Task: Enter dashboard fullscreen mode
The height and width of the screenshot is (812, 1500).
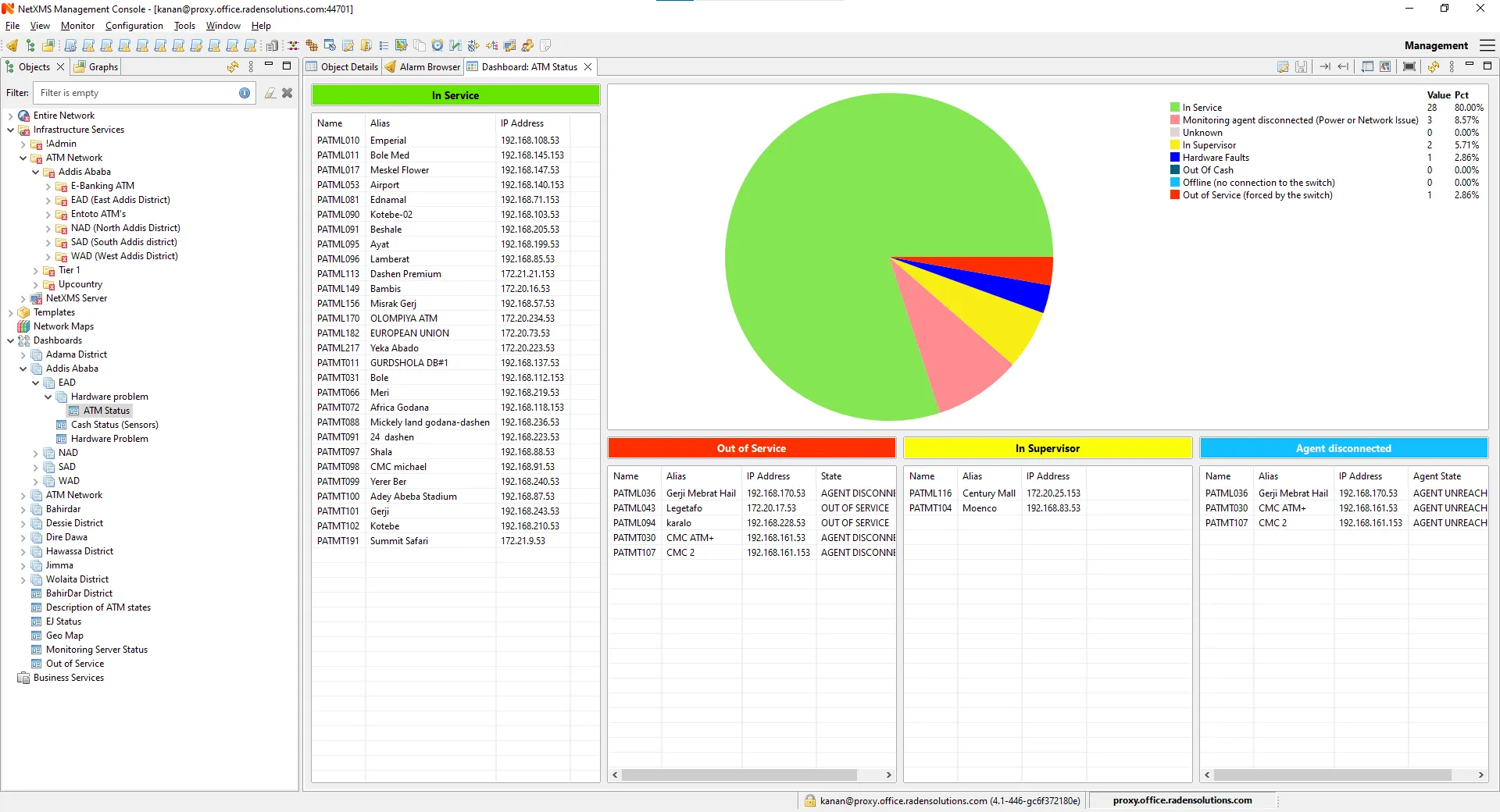Action: (1407, 66)
